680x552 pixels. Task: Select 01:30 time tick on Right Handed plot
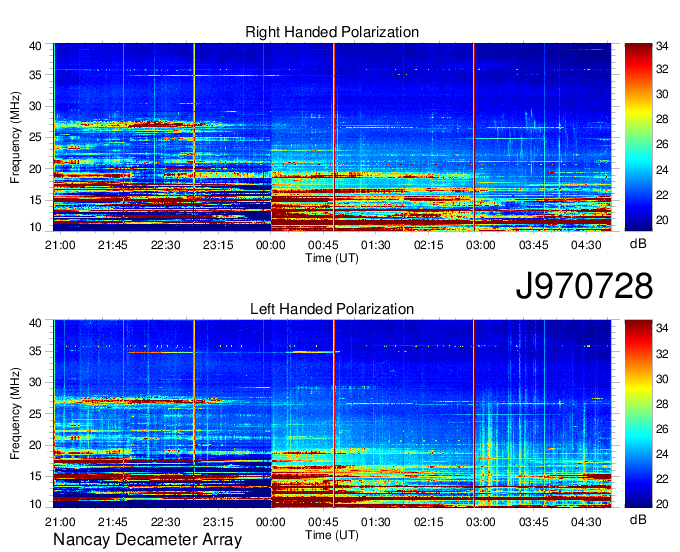[x=376, y=245]
